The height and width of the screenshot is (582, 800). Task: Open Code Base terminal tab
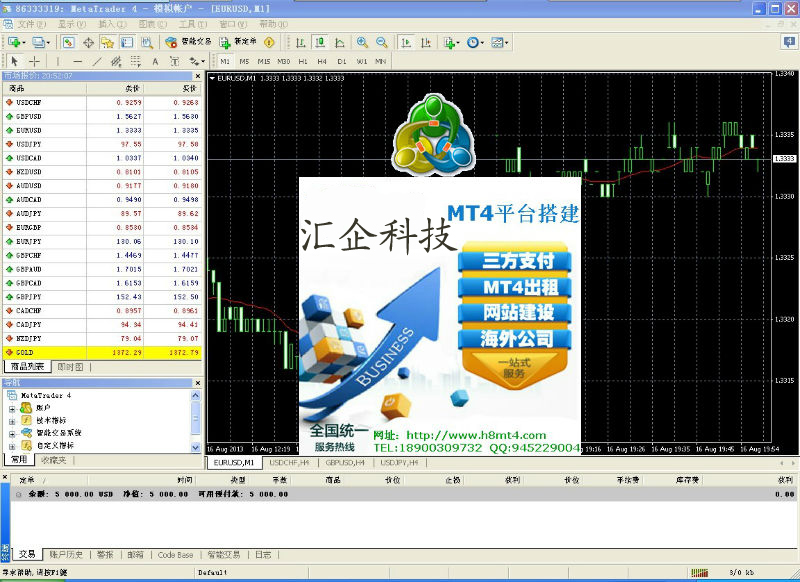point(176,554)
